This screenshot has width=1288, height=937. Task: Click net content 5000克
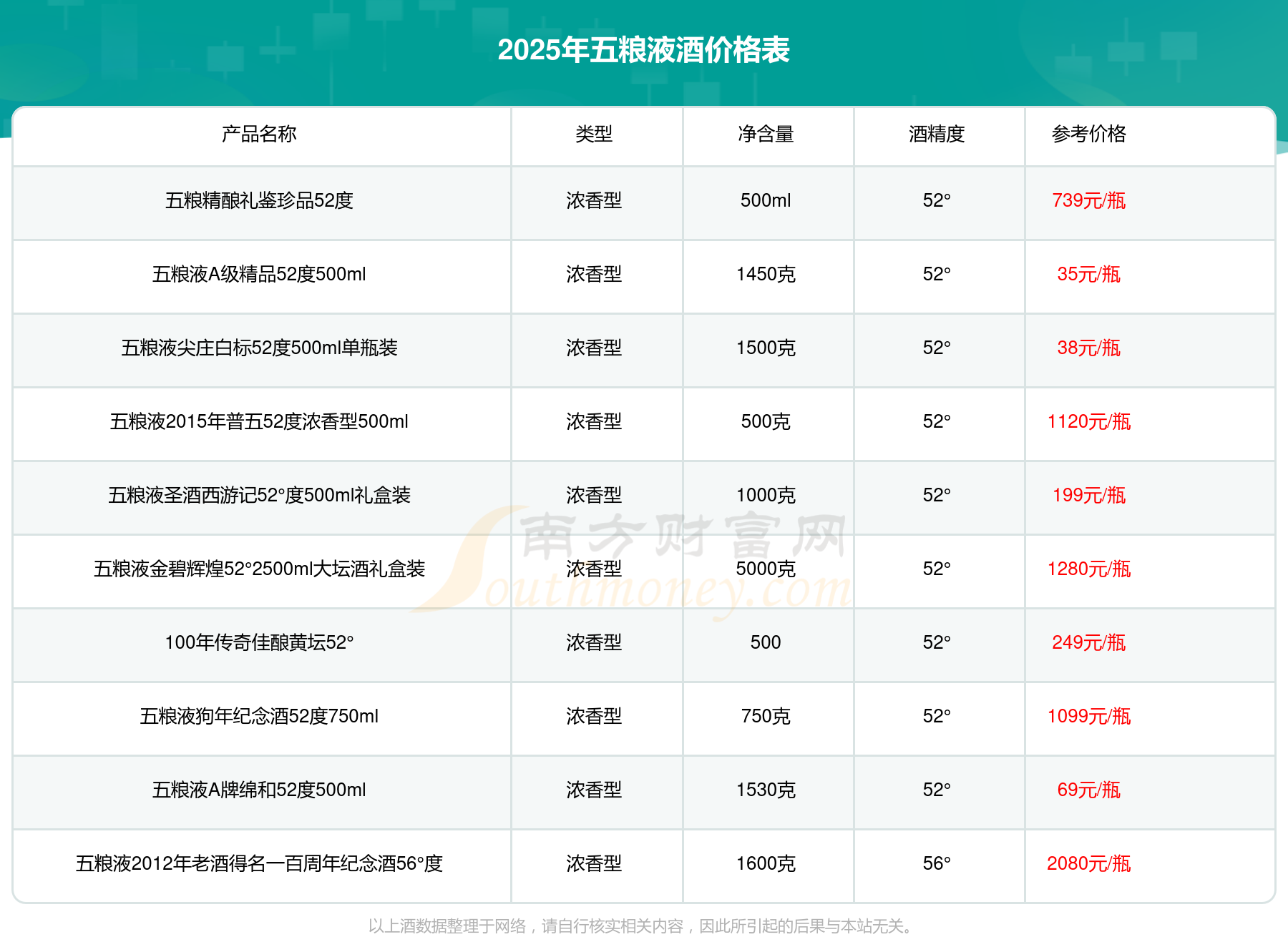(x=766, y=569)
